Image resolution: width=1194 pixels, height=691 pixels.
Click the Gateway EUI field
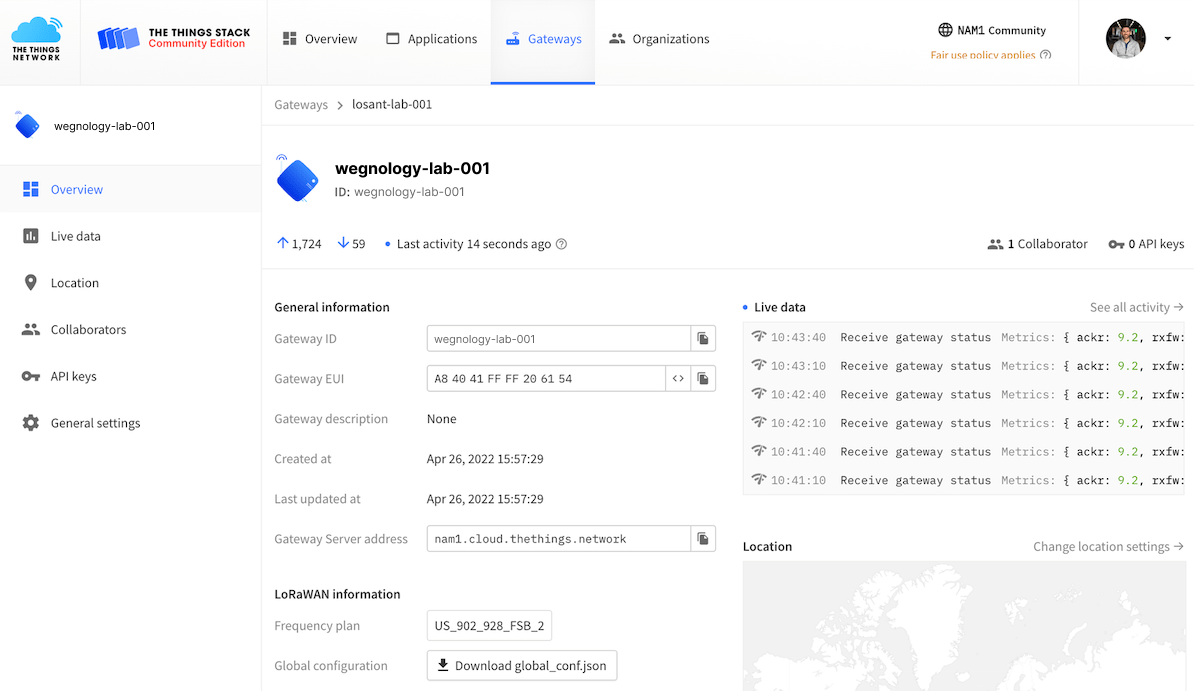coord(546,379)
